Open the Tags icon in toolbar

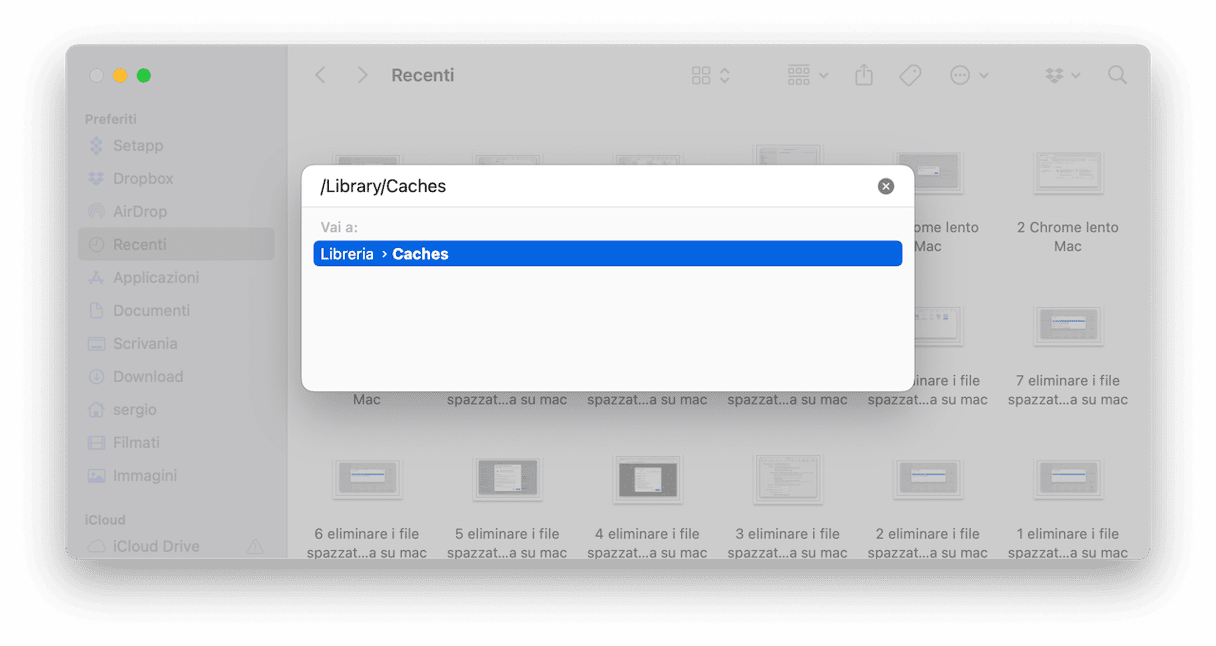pos(910,75)
